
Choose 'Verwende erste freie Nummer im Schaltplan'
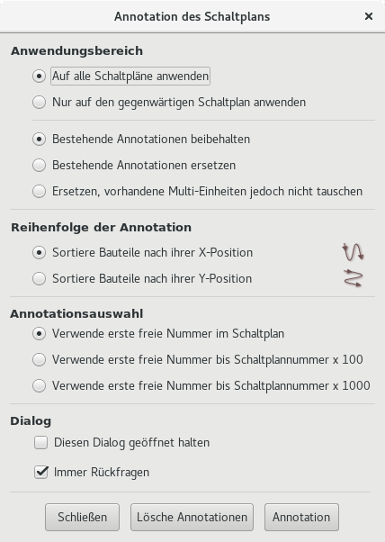39,334
